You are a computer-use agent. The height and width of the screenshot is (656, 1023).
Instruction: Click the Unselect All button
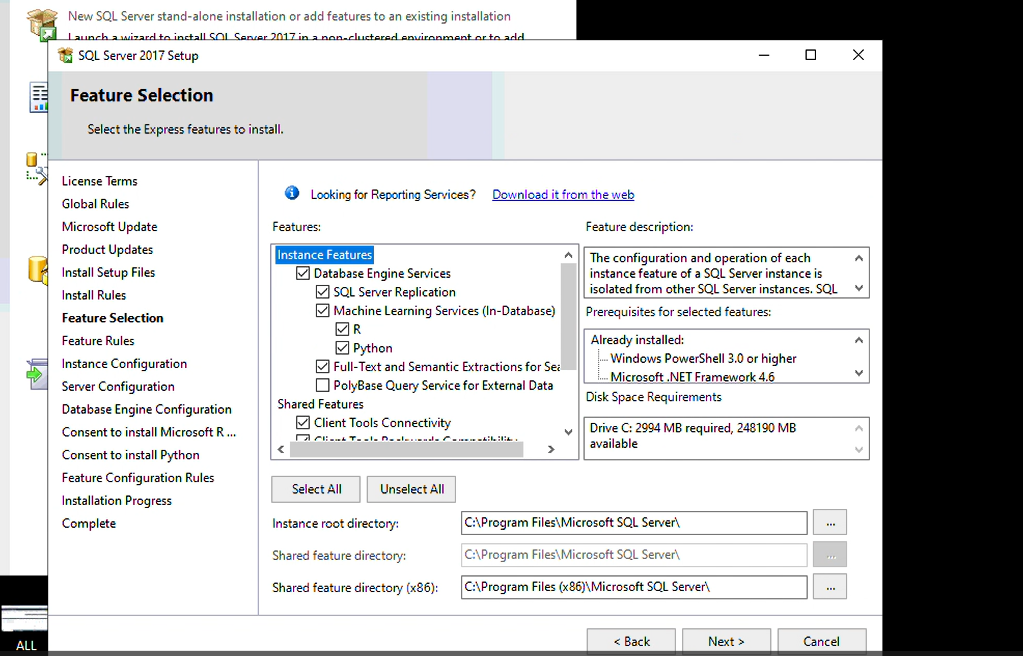[x=412, y=490]
